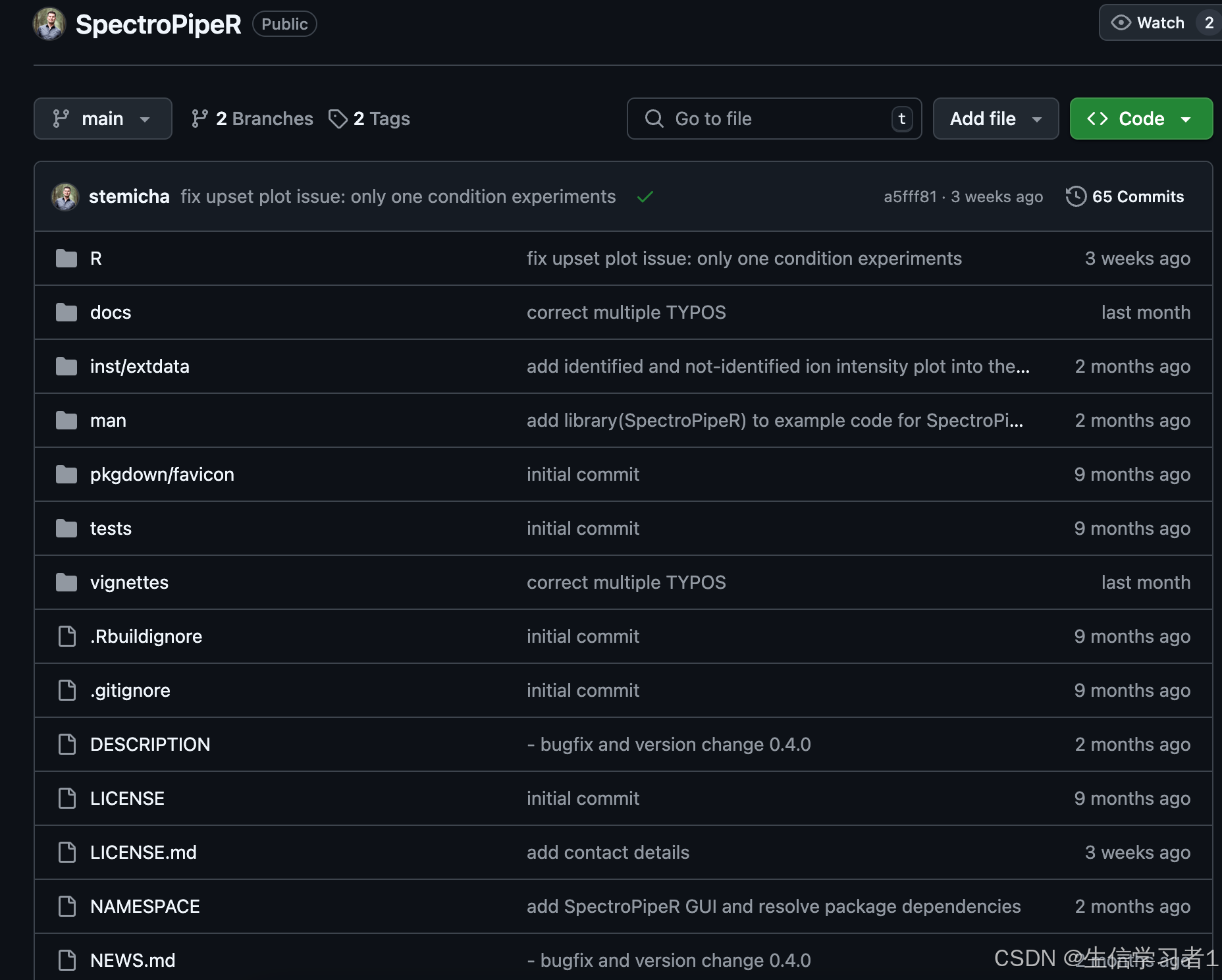Screen dimensions: 1222x980
Task: Open the .gitignore file name
Action: point(130,691)
